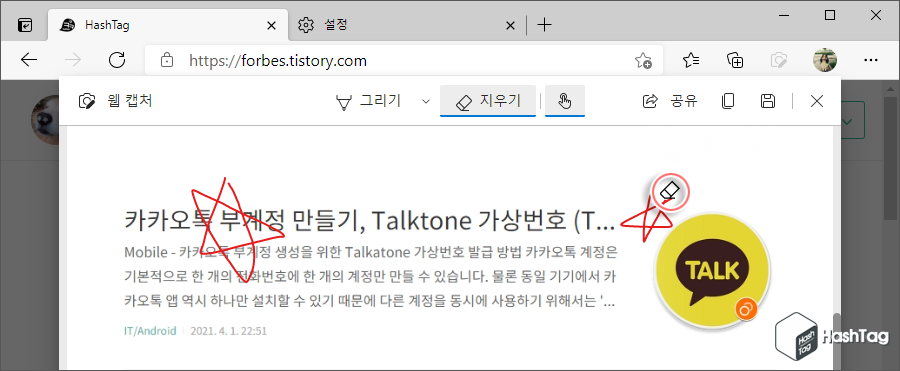View site information lock icon
The image size is (900, 371).
click(x=166, y=60)
